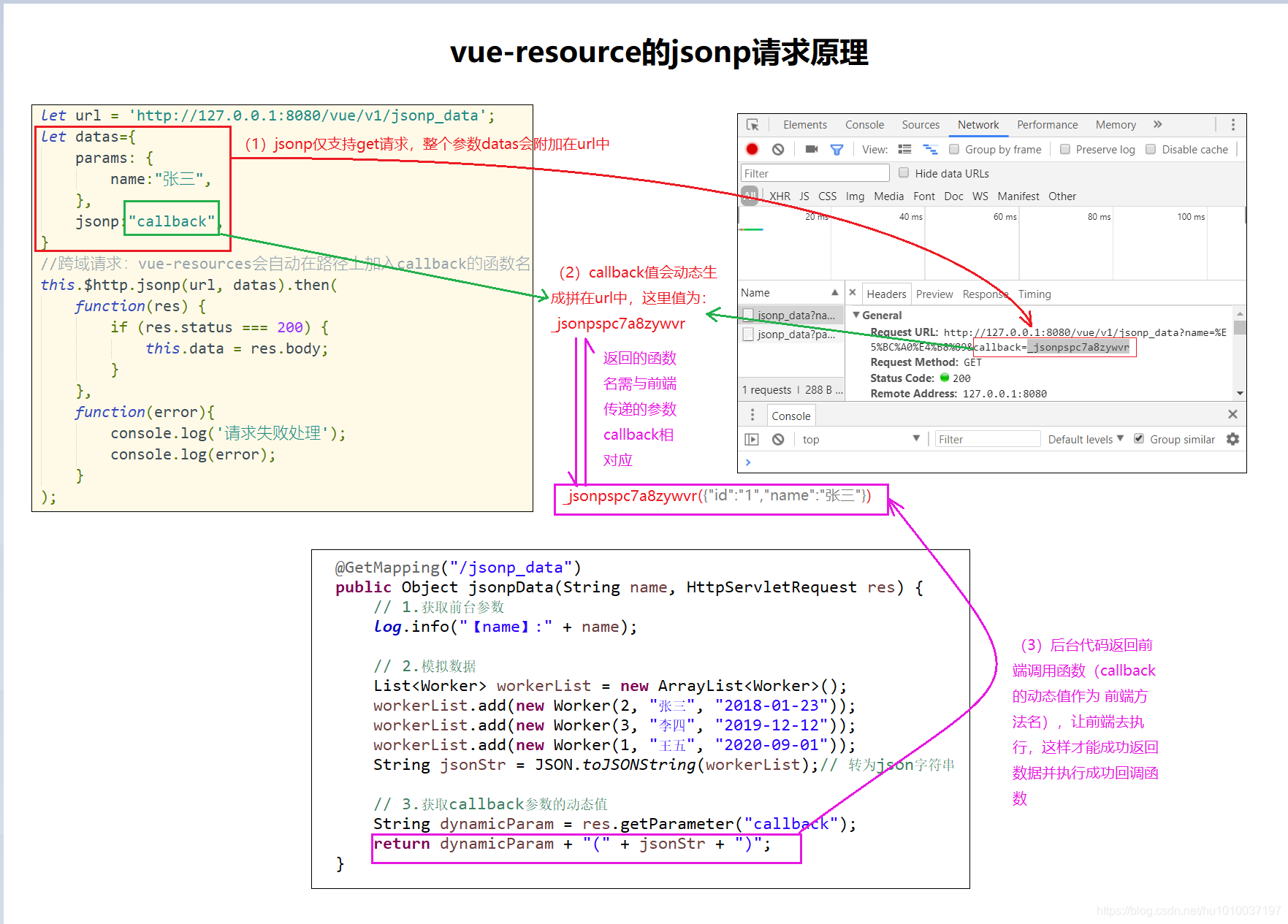Filter requests by Img
Screen dimensions: 1288x924
tap(855, 196)
